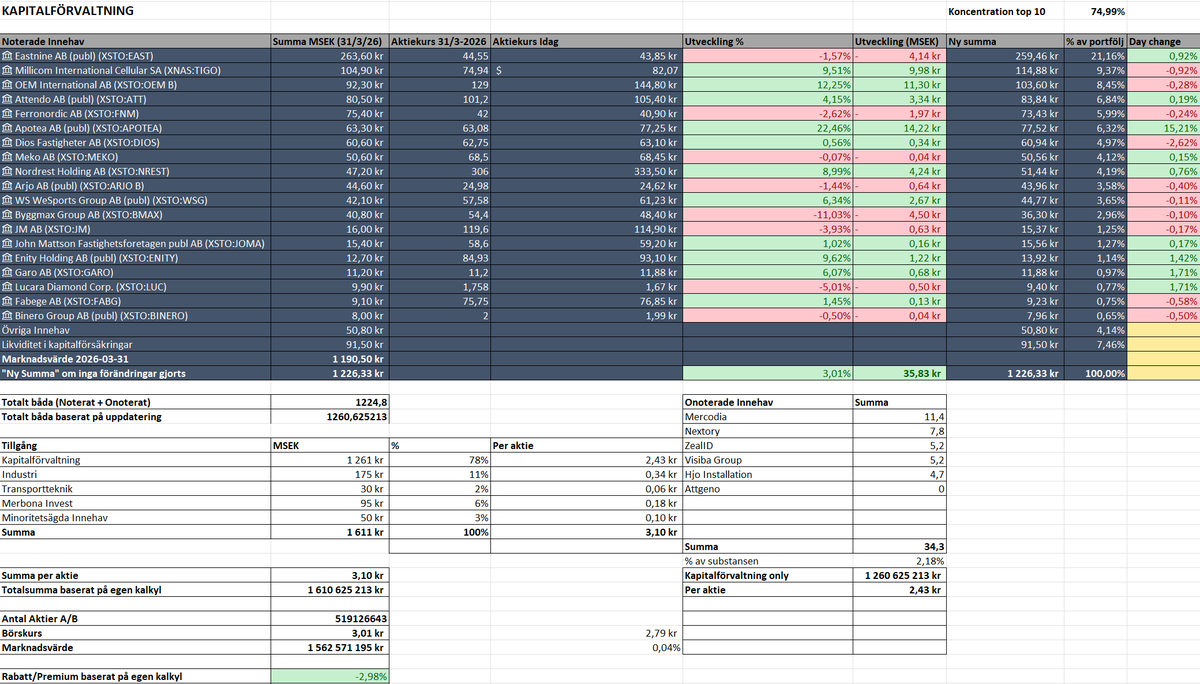
Task: Select the 'Onoterade Innehav' header cell
Action: pos(767,402)
